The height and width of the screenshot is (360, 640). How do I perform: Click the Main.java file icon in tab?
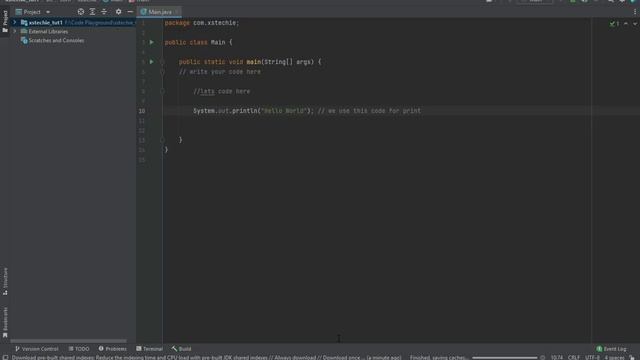(143, 12)
